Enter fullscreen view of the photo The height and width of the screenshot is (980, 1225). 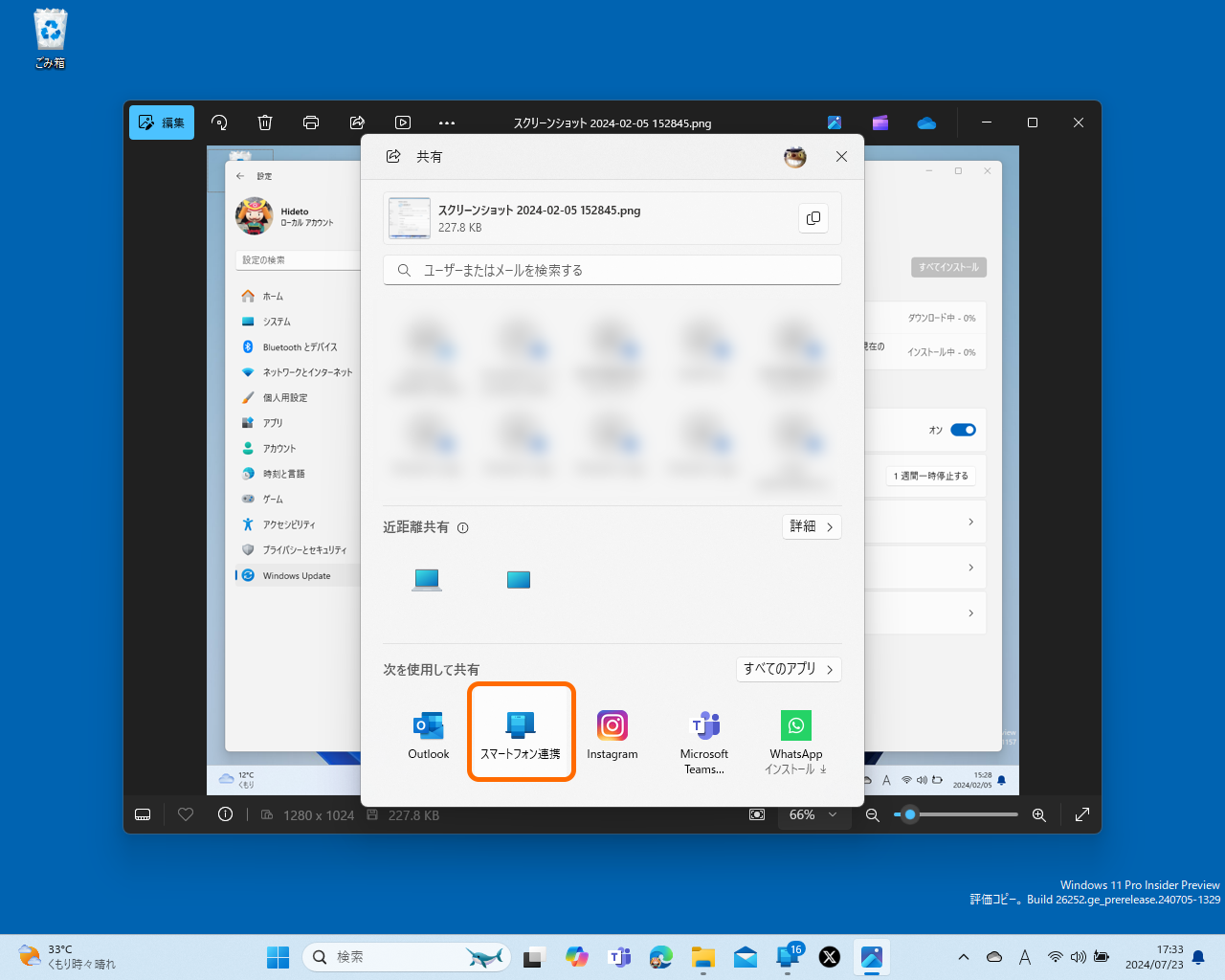1081,814
